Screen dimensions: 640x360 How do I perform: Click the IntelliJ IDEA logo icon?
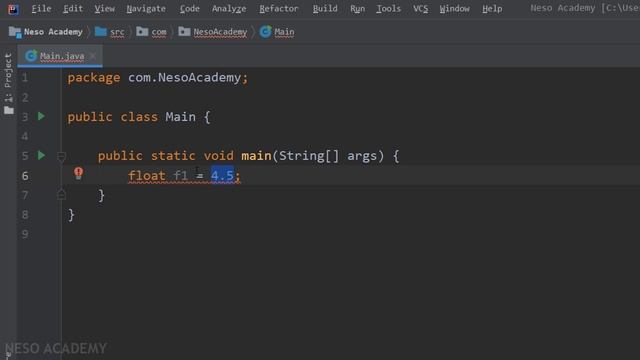(x=13, y=9)
